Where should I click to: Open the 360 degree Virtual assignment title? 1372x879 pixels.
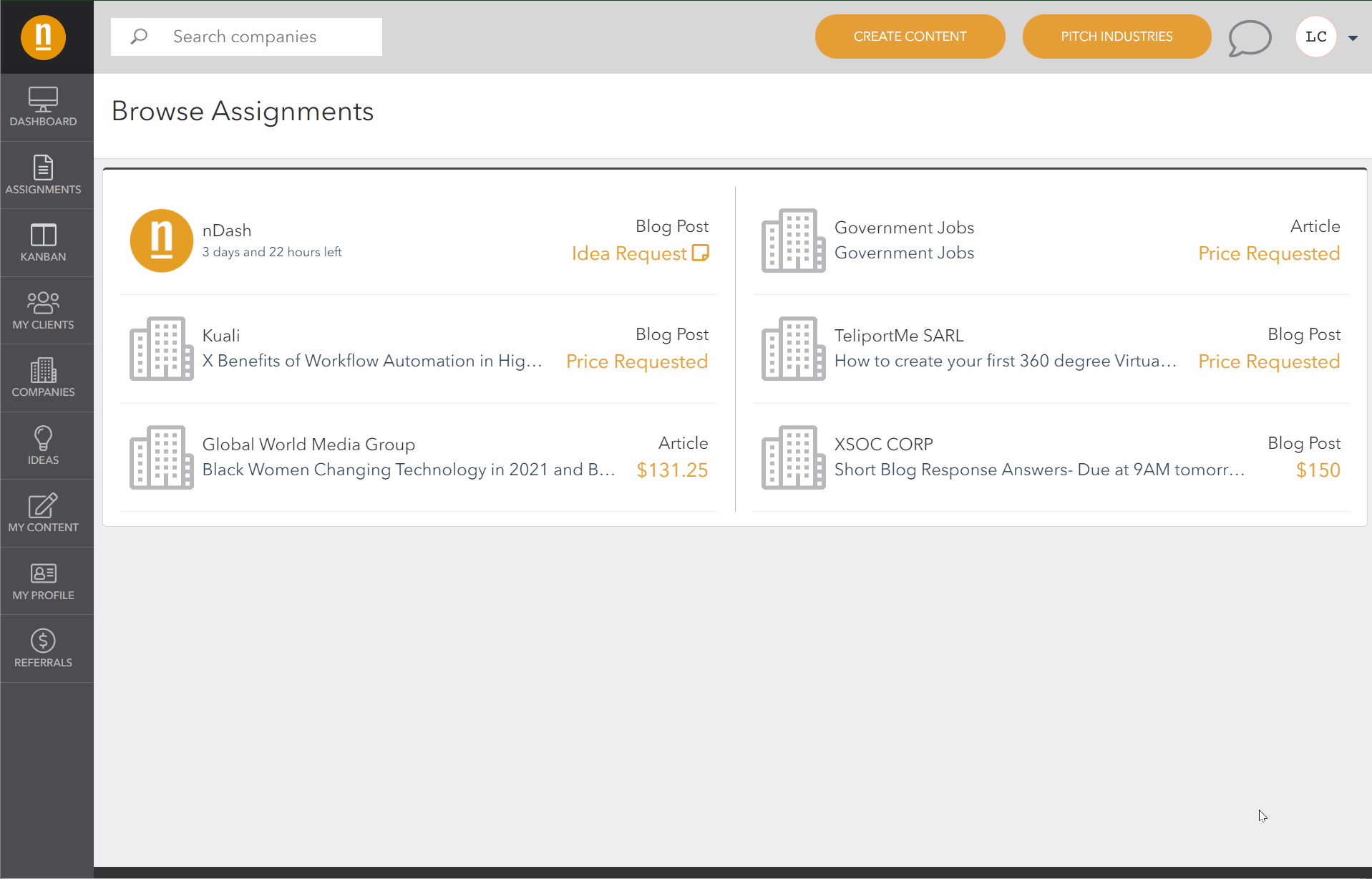click(1006, 361)
